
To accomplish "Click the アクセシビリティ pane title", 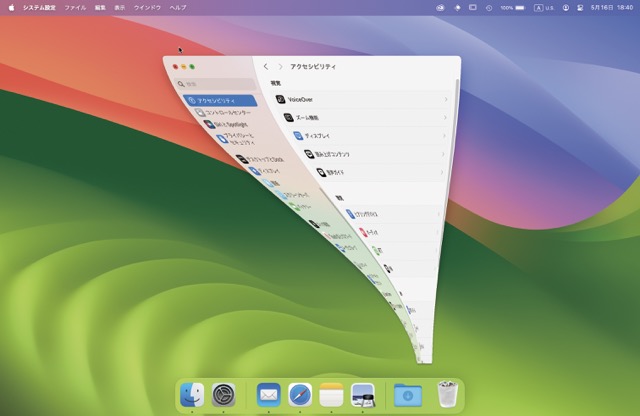I will (x=313, y=66).
